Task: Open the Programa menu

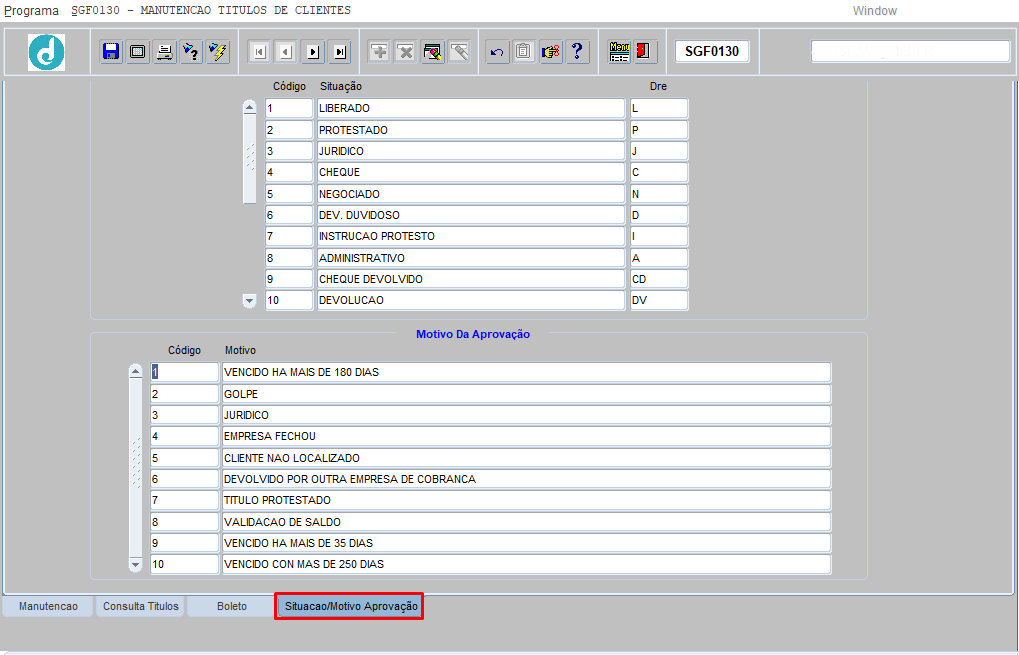Action: click(32, 10)
